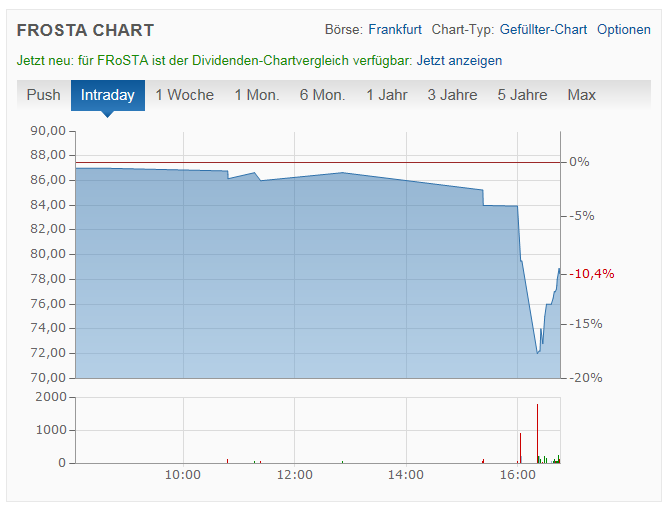Select the 1 Jahr timeframe
The height and width of the screenshot is (512, 672).
386,95
